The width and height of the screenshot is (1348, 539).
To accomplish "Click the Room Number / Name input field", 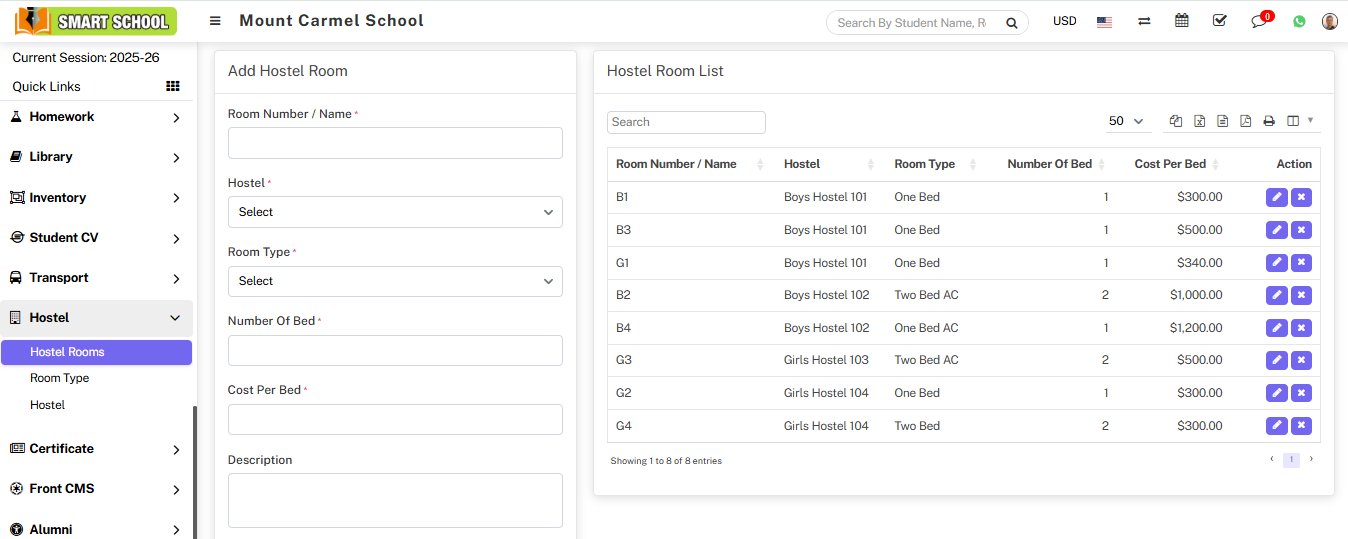I will pos(395,143).
